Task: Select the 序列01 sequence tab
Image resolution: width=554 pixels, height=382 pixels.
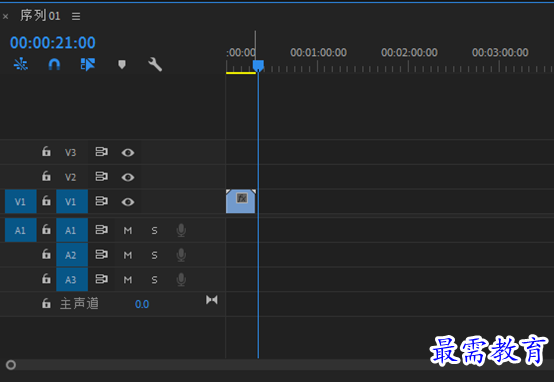Action: point(40,16)
